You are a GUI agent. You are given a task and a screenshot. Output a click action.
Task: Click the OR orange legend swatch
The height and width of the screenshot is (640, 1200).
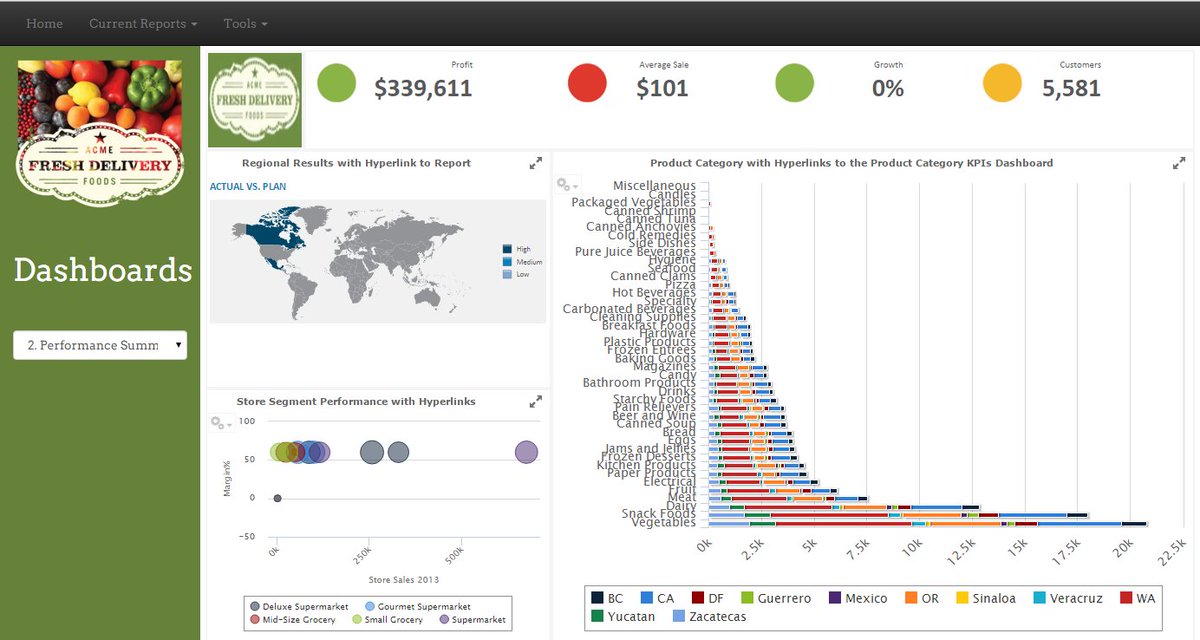point(911,598)
